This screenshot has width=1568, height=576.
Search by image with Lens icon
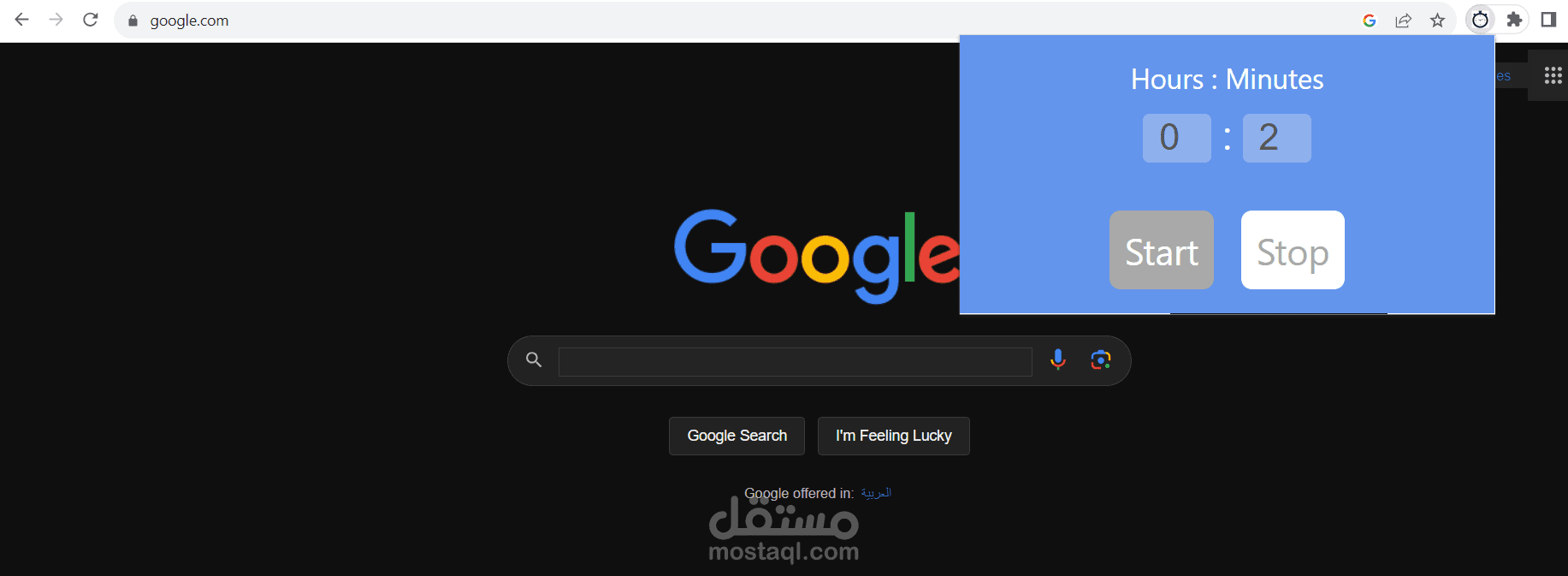coord(1101,360)
